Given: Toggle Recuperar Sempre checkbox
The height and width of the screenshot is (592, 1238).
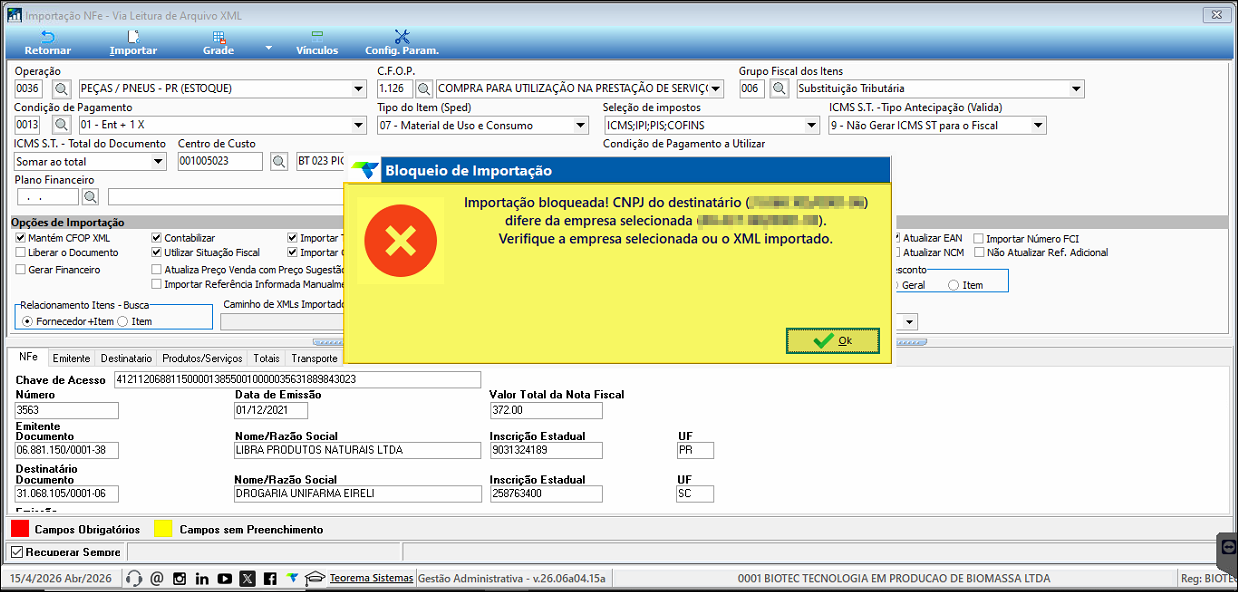Looking at the screenshot, I should click(16, 552).
